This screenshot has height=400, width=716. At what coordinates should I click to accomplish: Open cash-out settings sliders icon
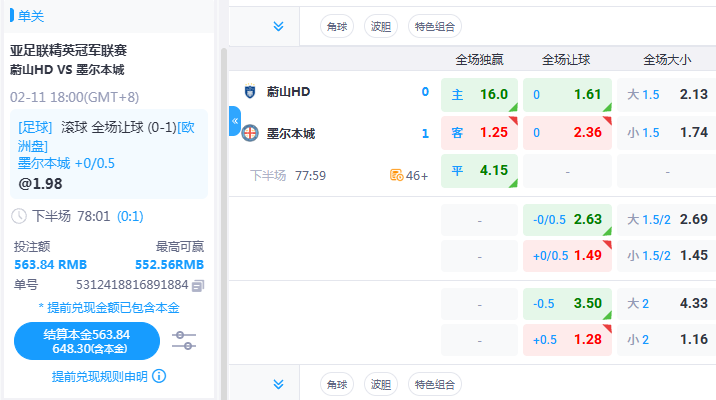[183, 341]
